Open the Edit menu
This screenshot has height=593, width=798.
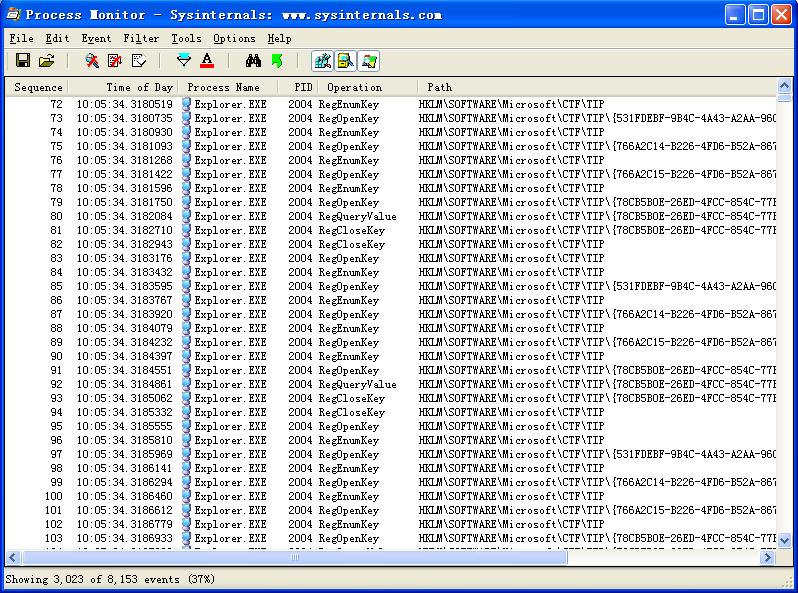click(57, 39)
